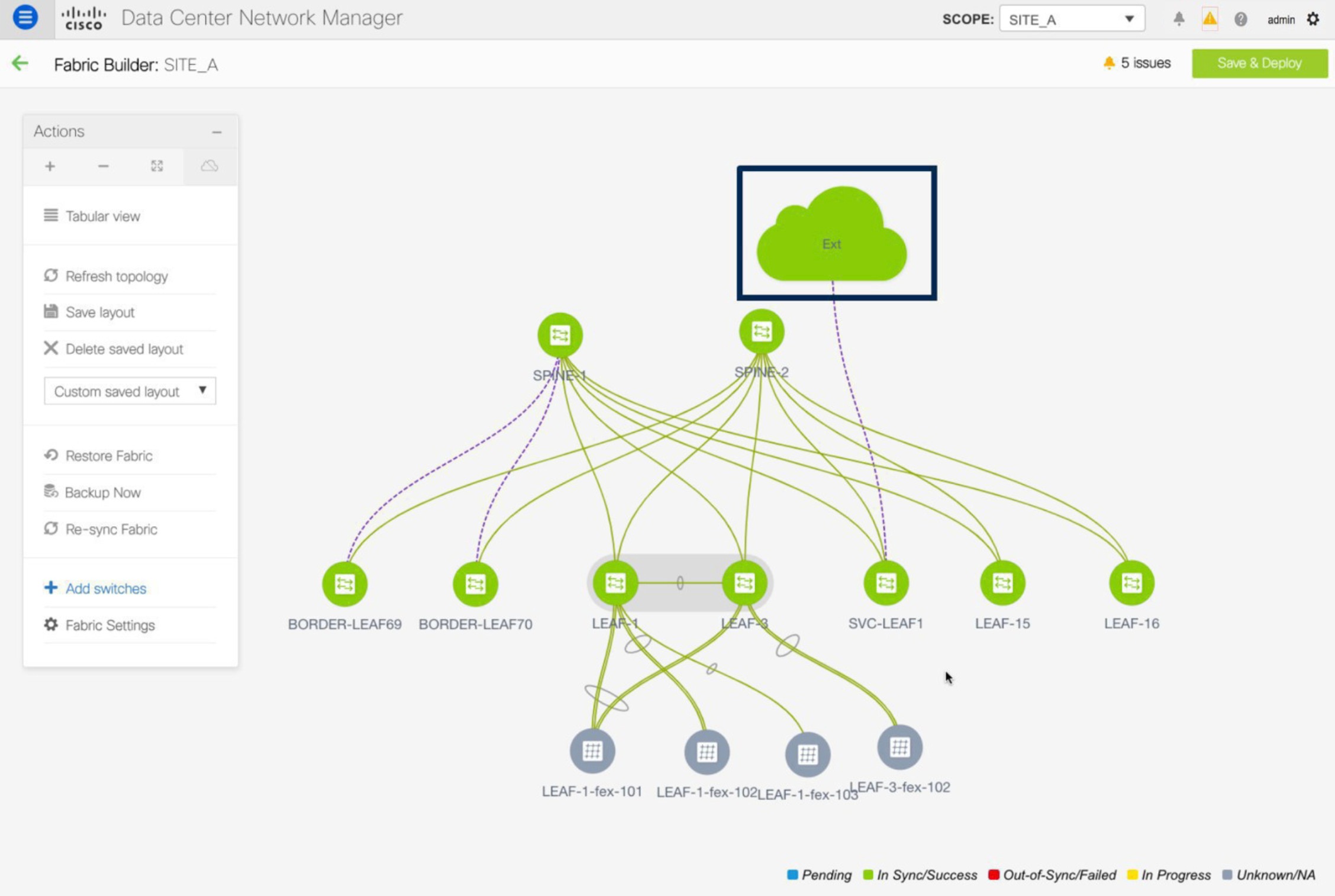Click Re-sync Fabric
The image size is (1335, 896).
pyautogui.click(x=100, y=529)
